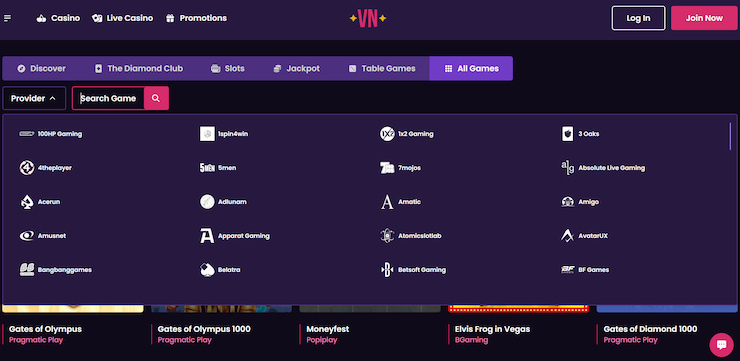Click the 7mojos logo icon

[387, 168]
